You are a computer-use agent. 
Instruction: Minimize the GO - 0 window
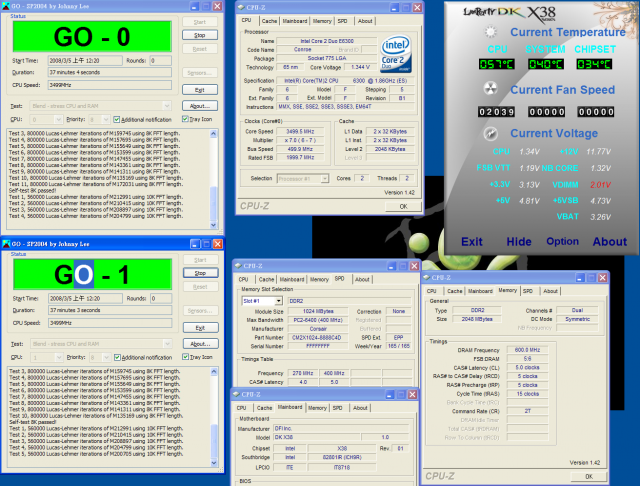[x=195, y=6]
